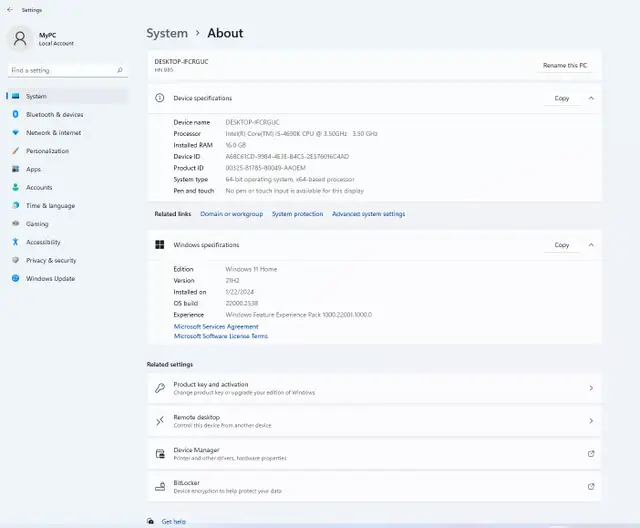Open Device Manager external-link icon
This screenshot has height=528, width=640.
(x=591, y=454)
